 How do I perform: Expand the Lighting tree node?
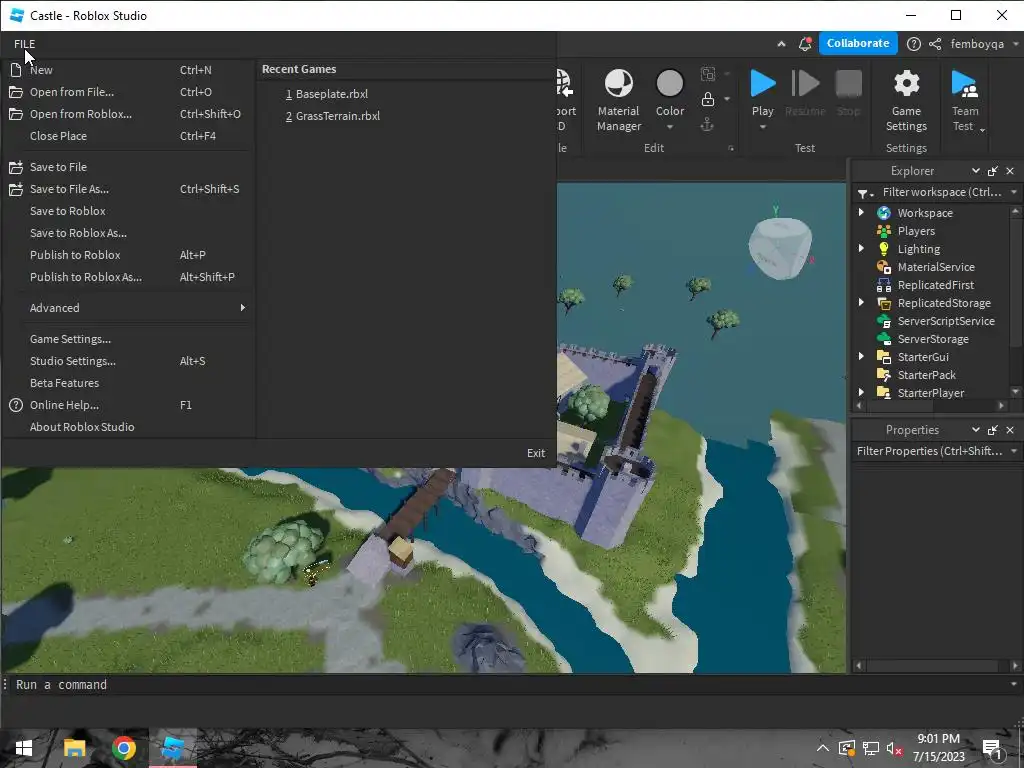coord(861,248)
